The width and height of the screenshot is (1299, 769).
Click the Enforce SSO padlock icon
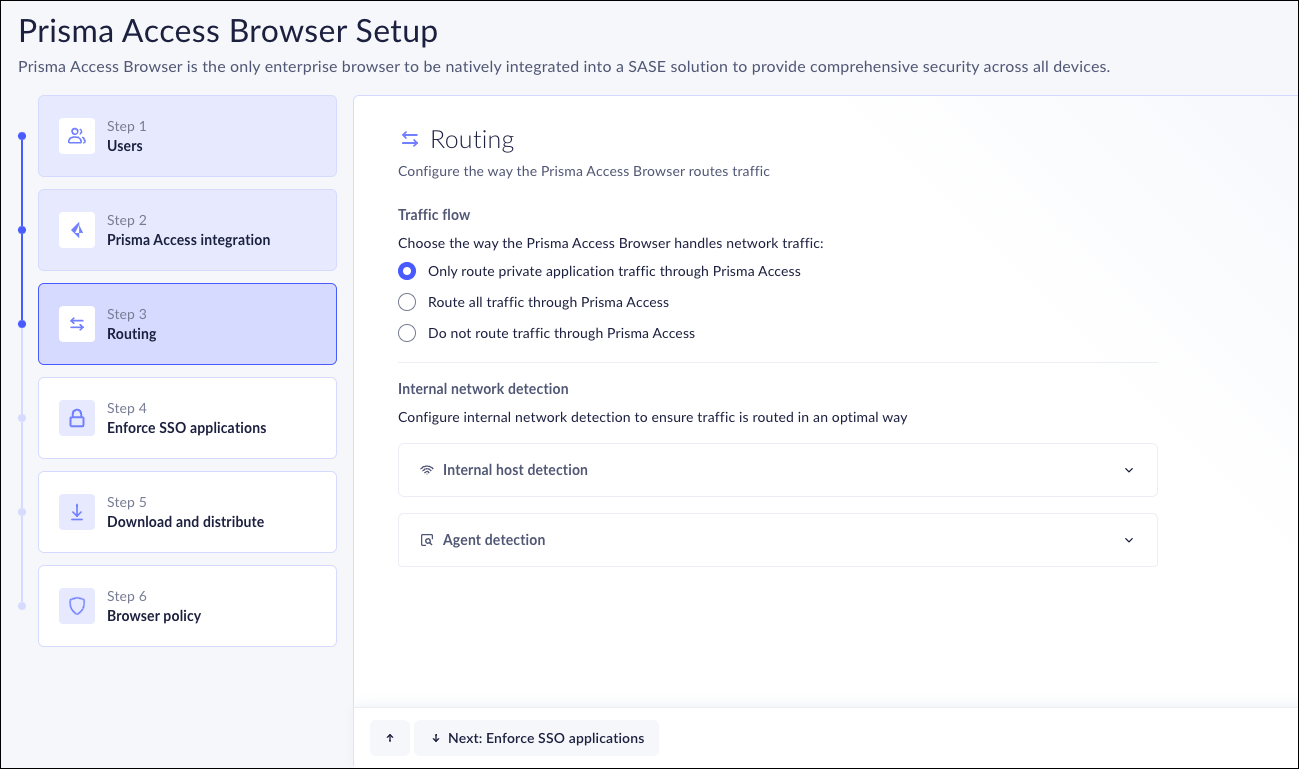pyautogui.click(x=77, y=418)
